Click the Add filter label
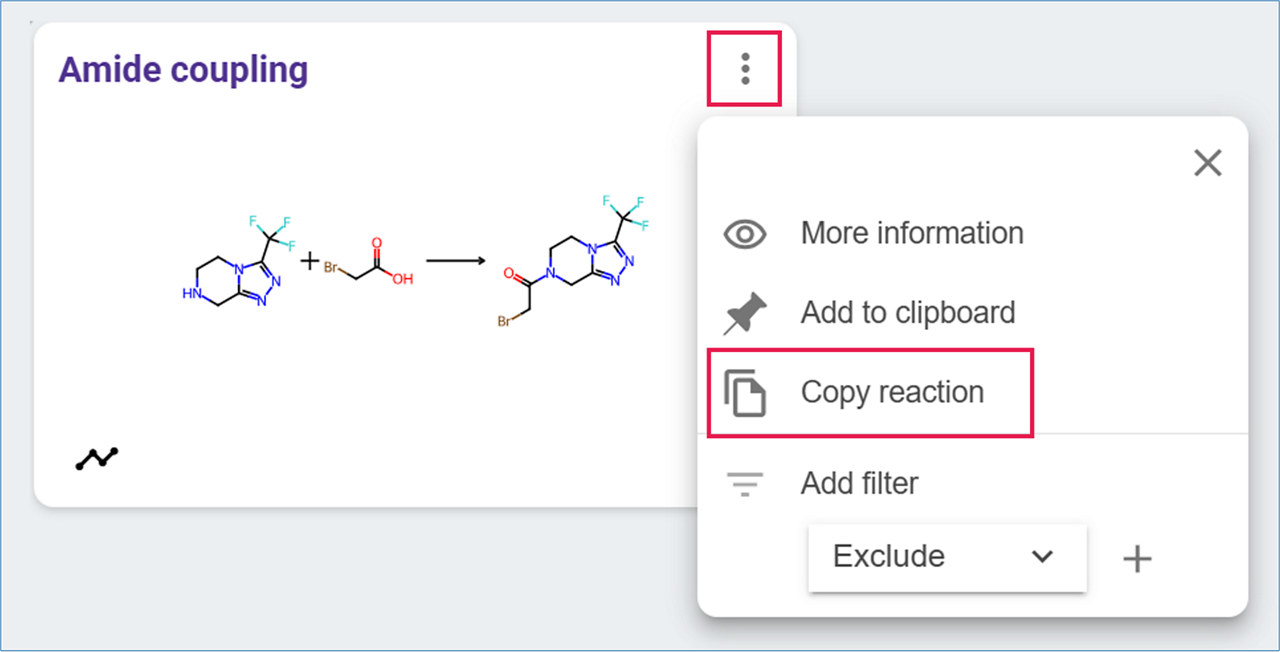The image size is (1280, 652). click(x=859, y=484)
